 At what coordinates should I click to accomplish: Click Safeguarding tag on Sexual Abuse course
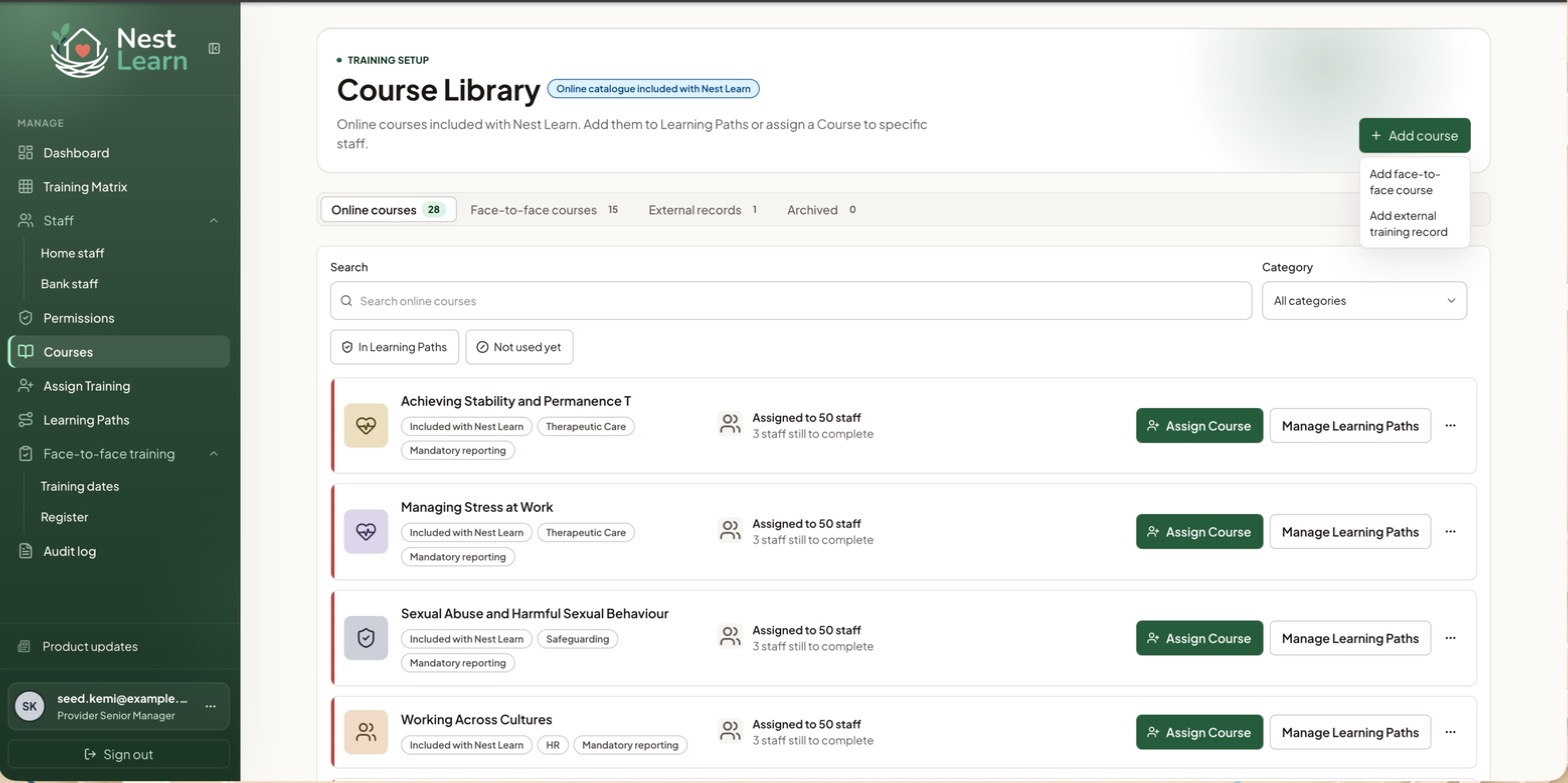(577, 639)
